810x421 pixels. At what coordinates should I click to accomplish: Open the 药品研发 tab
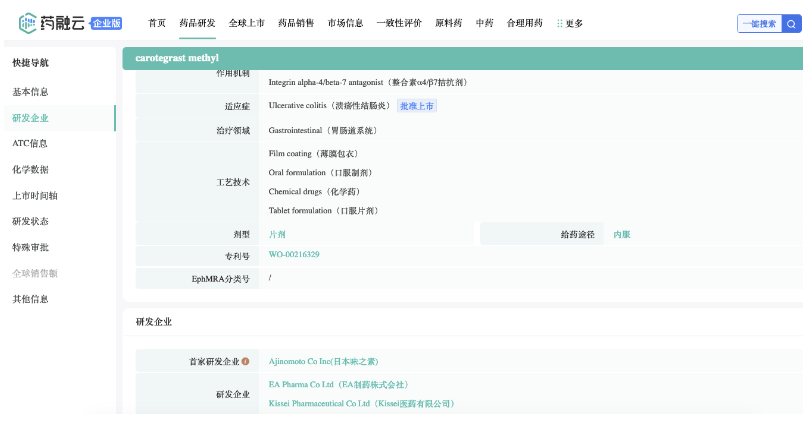[x=197, y=23]
